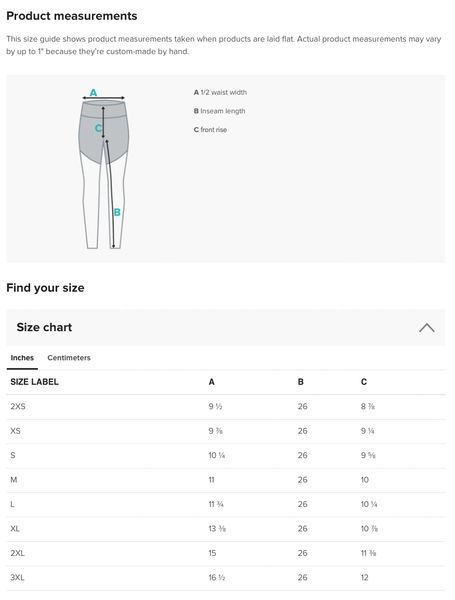The image size is (455, 600).
Task: Click the 'B Inseam length' legend entry
Action: coord(219,111)
